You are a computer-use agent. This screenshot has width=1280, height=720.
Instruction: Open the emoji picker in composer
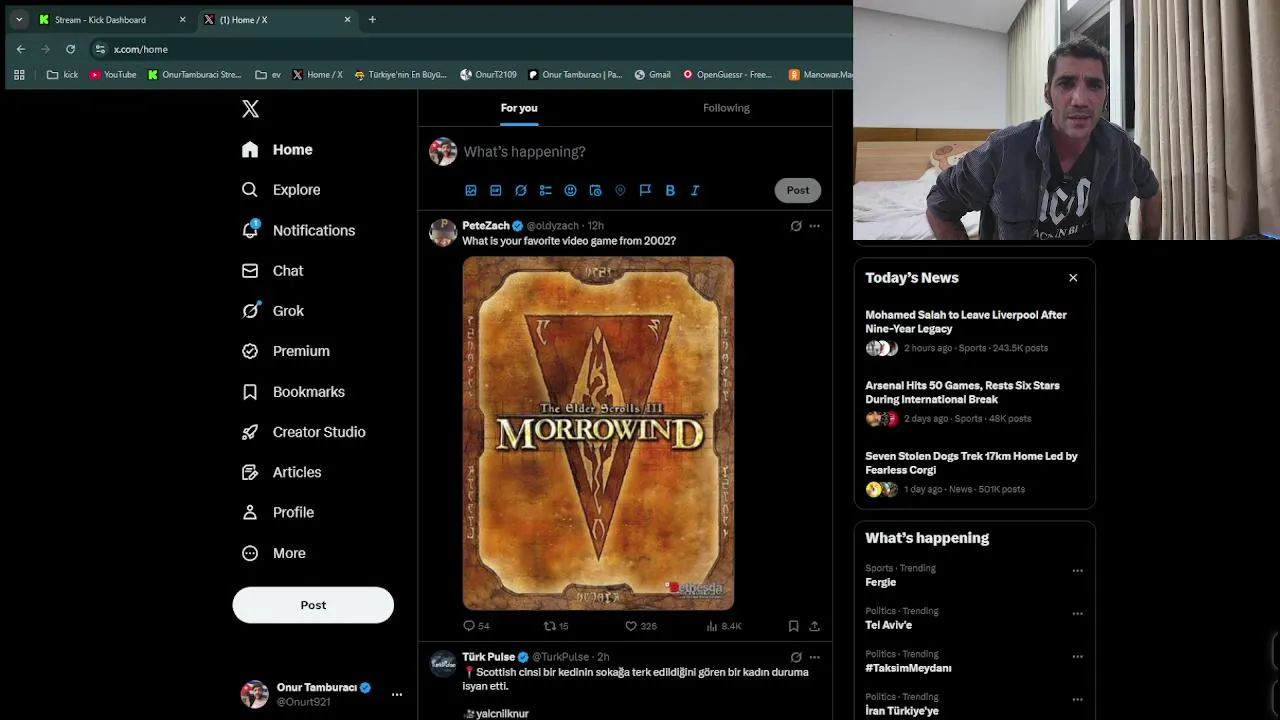(570, 190)
